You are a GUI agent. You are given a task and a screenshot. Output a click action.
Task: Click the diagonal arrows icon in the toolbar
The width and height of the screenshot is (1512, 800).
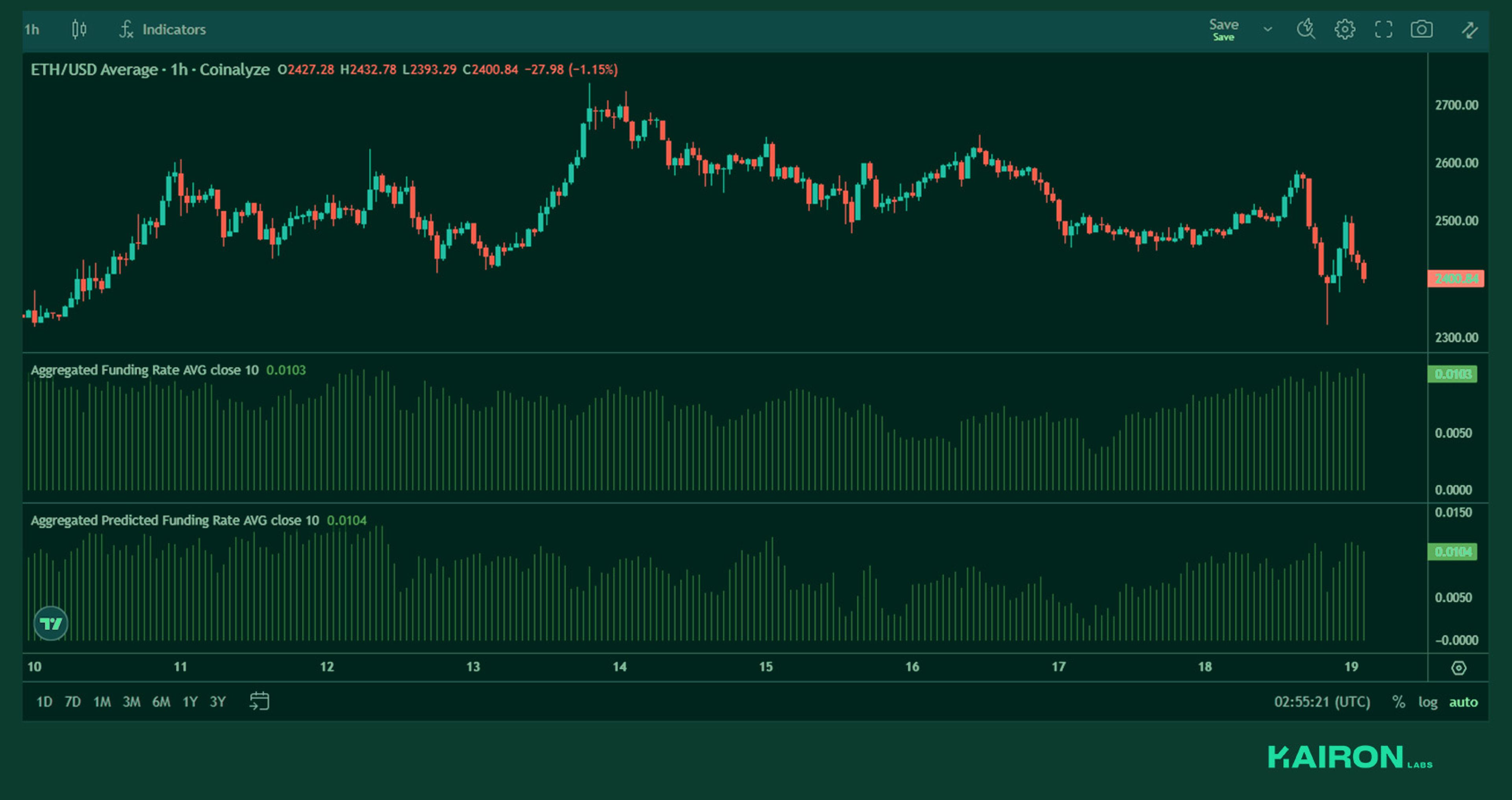pyautogui.click(x=1469, y=30)
